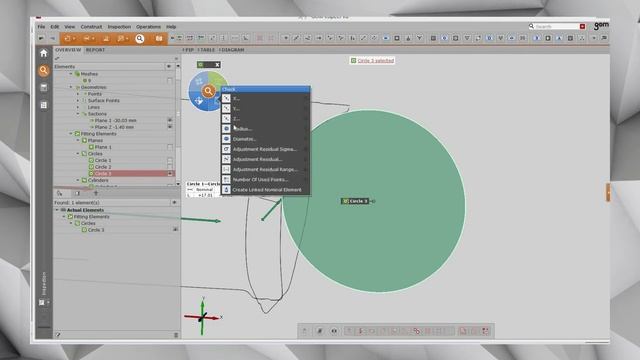The image size is (640, 360).
Task: Click the last red icon in bottom view toolbar
Action: click(x=485, y=331)
